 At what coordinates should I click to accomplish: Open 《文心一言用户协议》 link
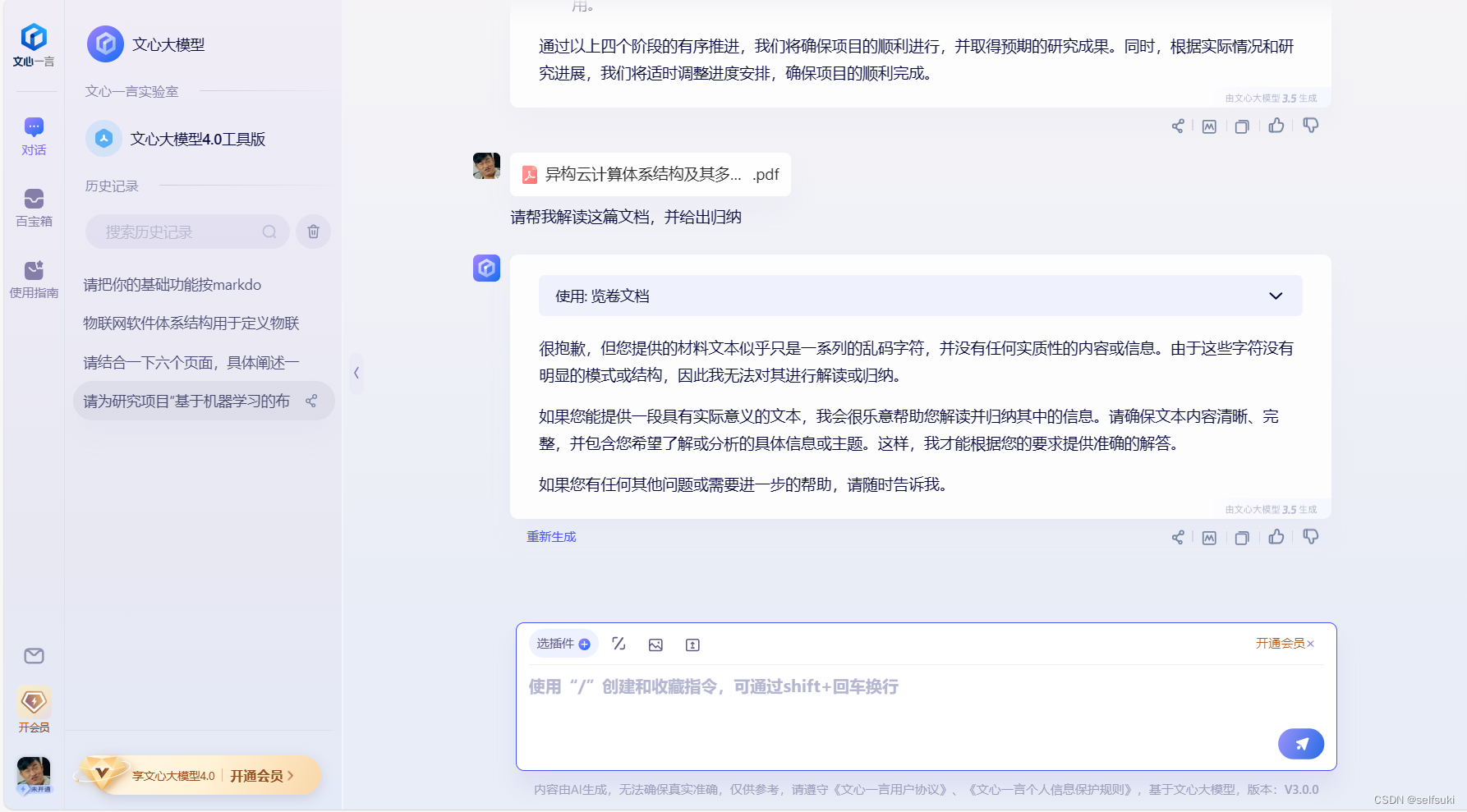point(891,790)
